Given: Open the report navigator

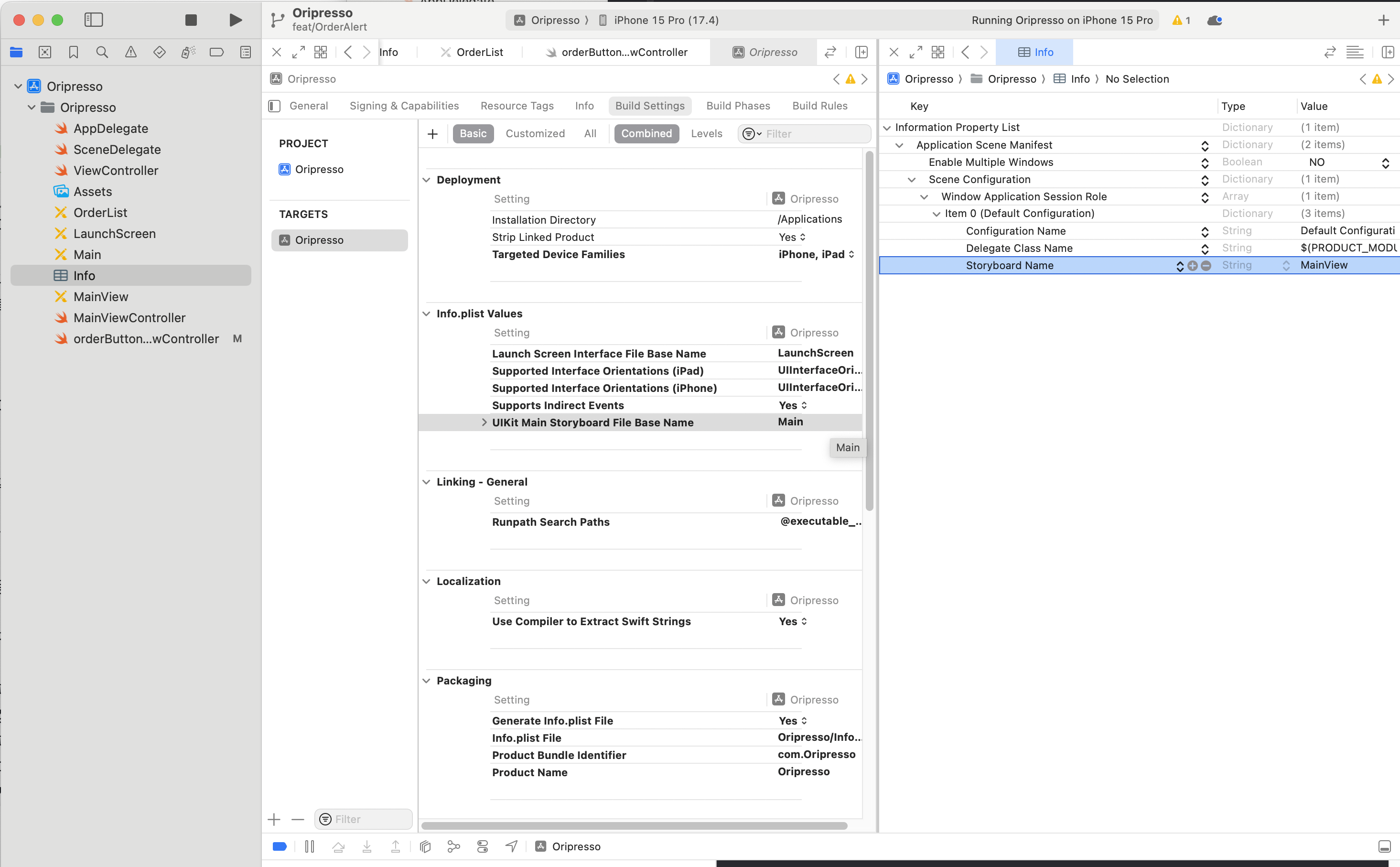Looking at the screenshot, I should tap(245, 52).
